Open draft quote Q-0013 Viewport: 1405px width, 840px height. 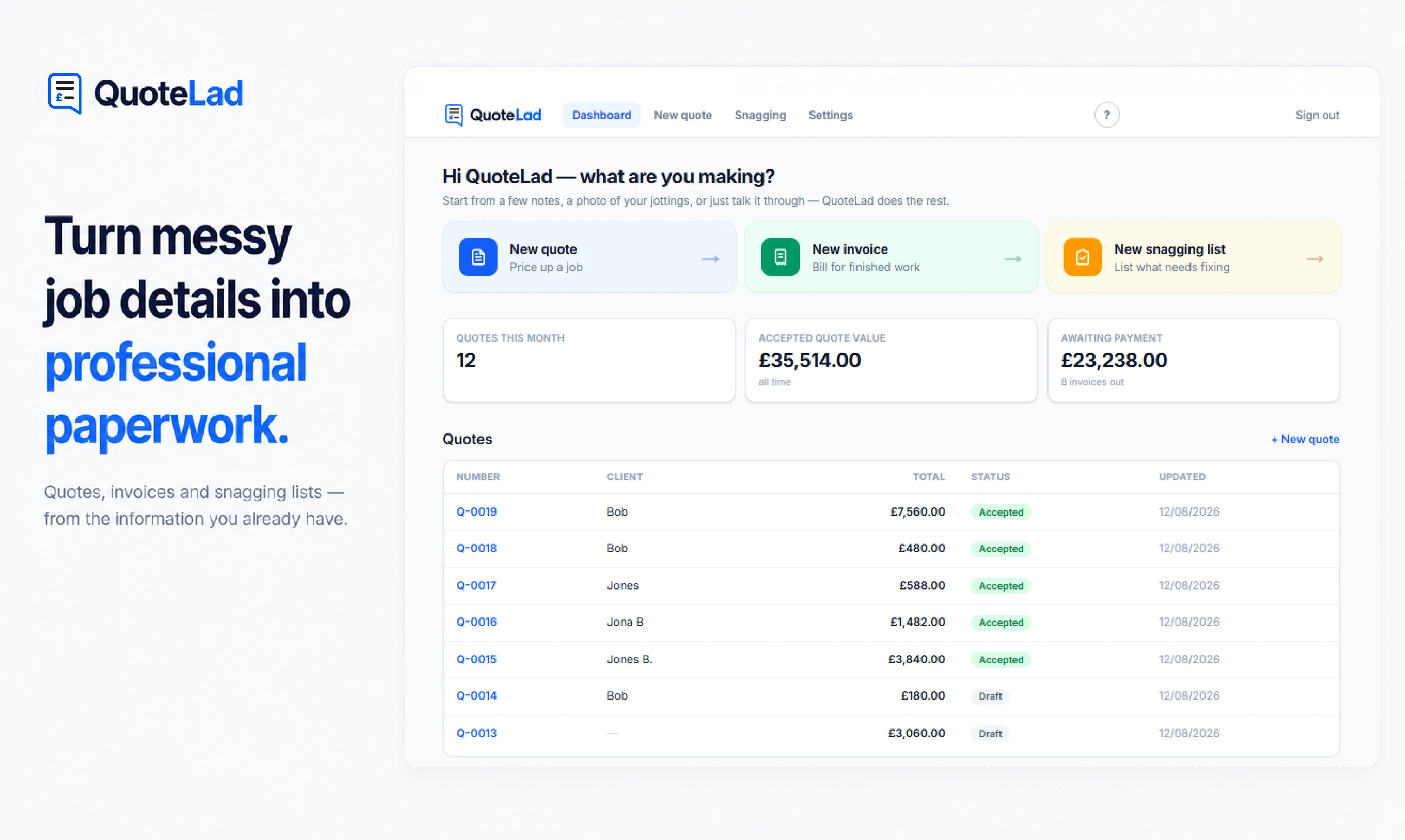pos(477,733)
